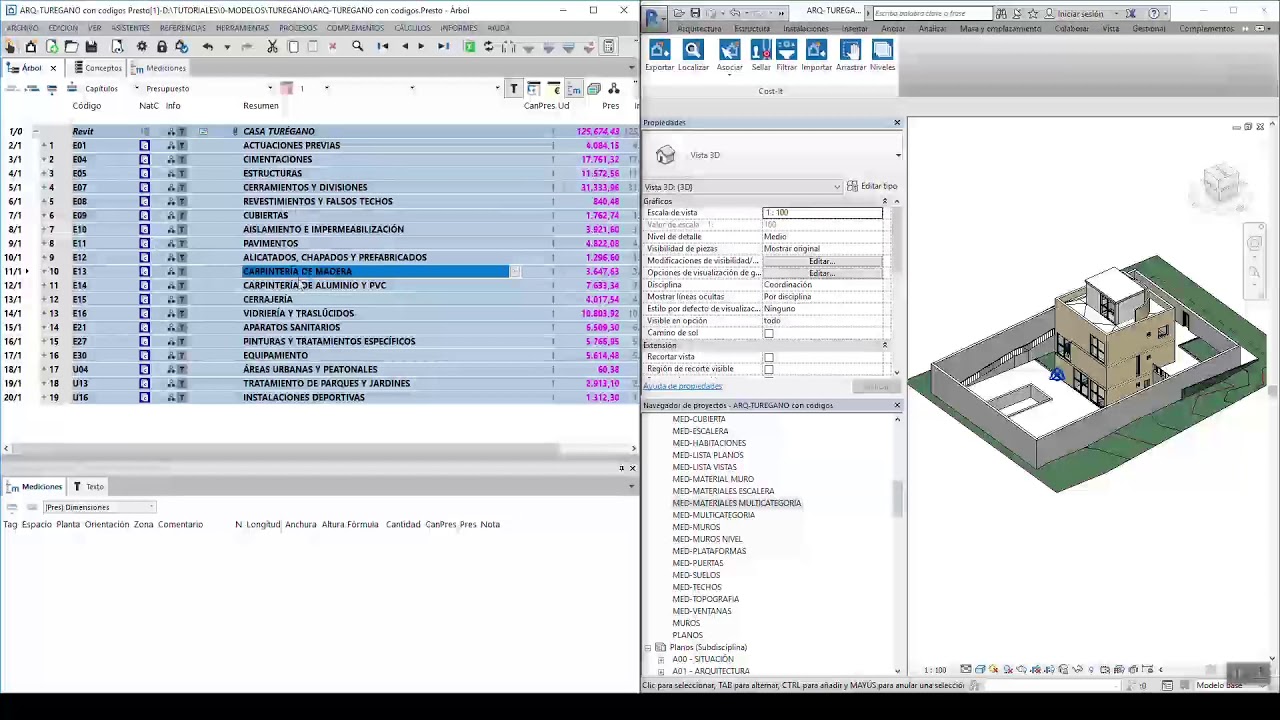Click the ViewCube in Revit 3D view
This screenshot has height=720, width=1280.
coord(1221,184)
